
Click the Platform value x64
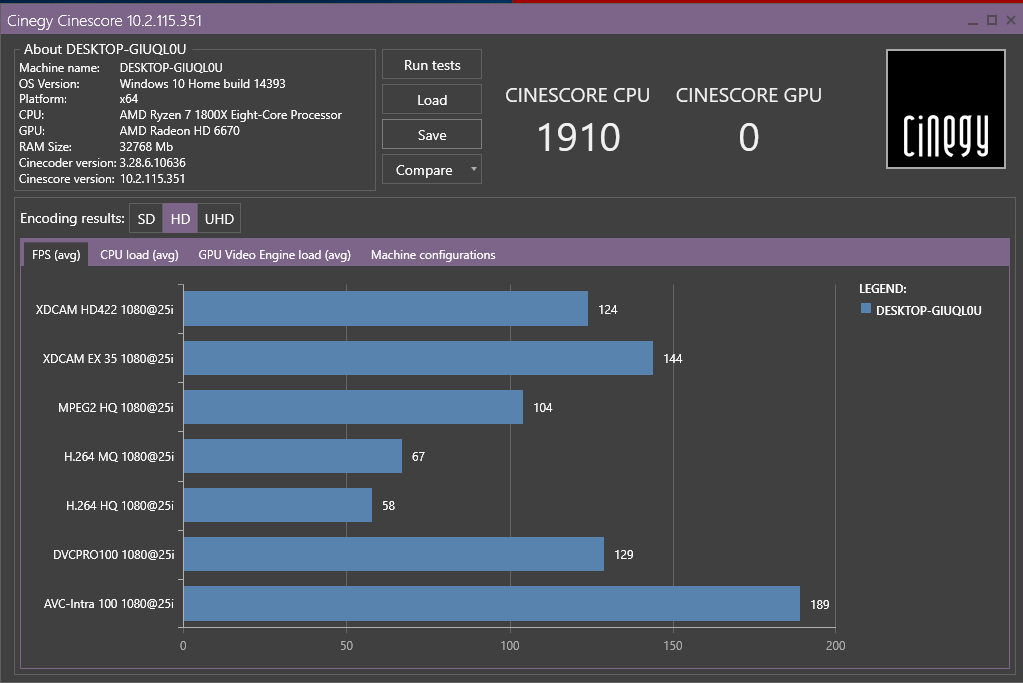[x=129, y=99]
